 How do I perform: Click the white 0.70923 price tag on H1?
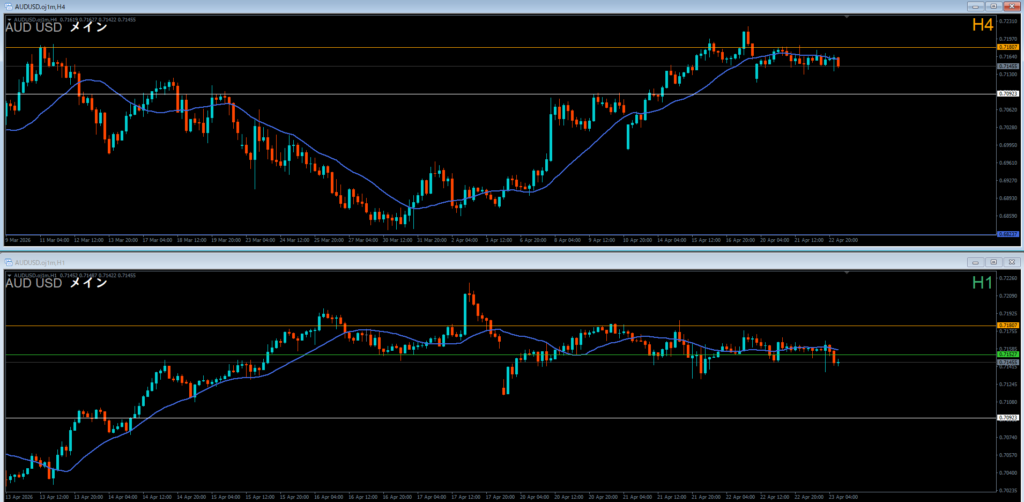click(x=1008, y=417)
